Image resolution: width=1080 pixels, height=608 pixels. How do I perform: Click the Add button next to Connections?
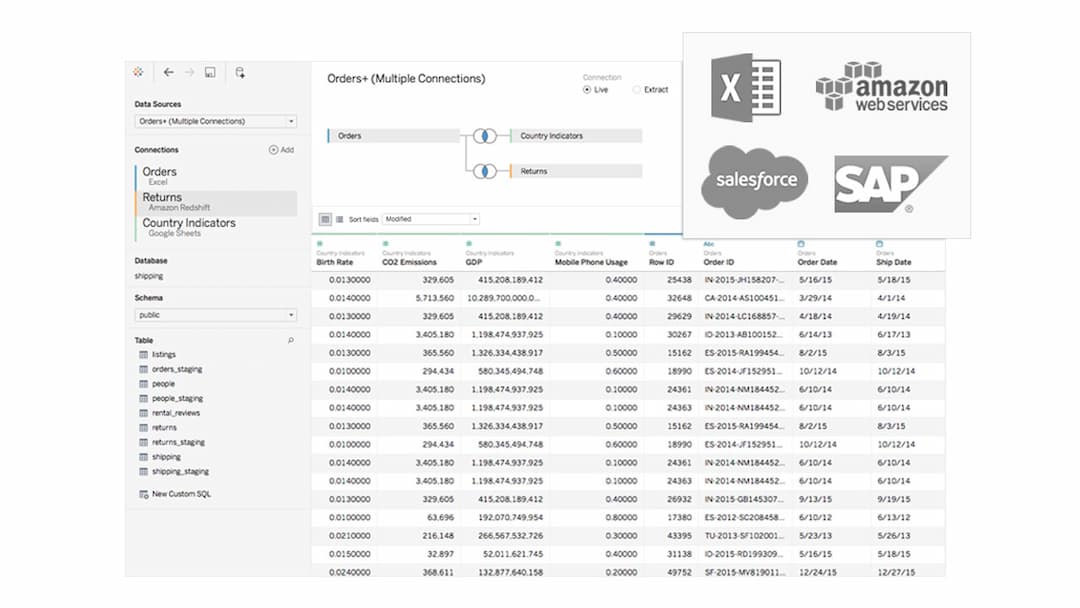coord(280,149)
